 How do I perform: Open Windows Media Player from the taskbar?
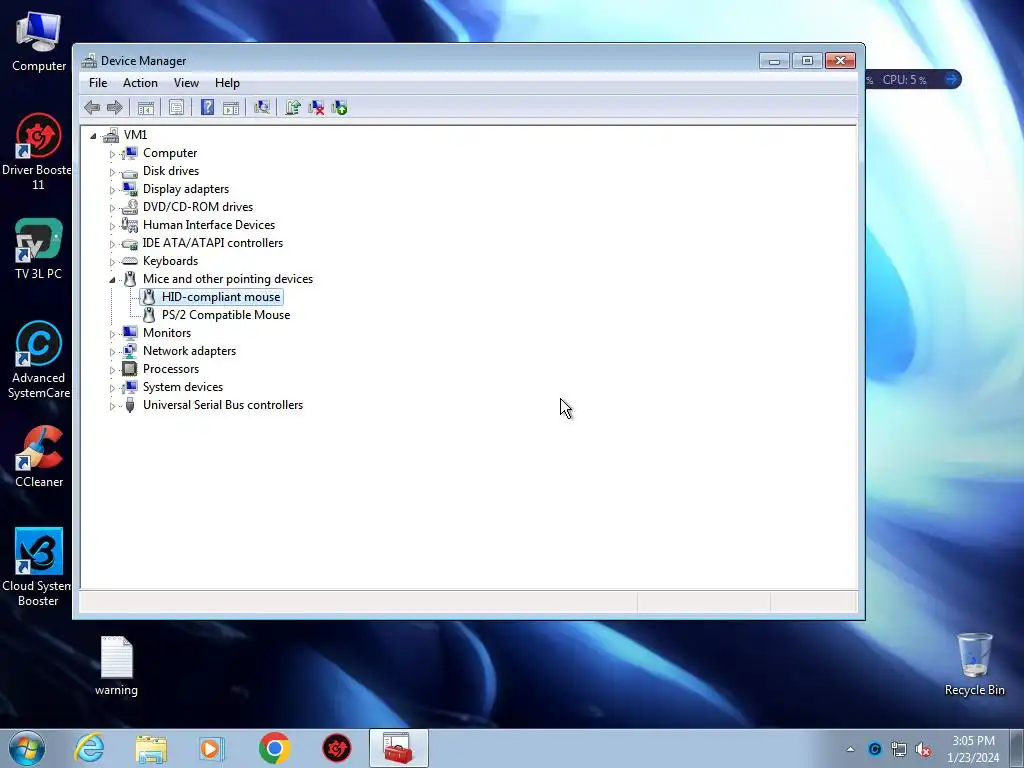pos(211,748)
